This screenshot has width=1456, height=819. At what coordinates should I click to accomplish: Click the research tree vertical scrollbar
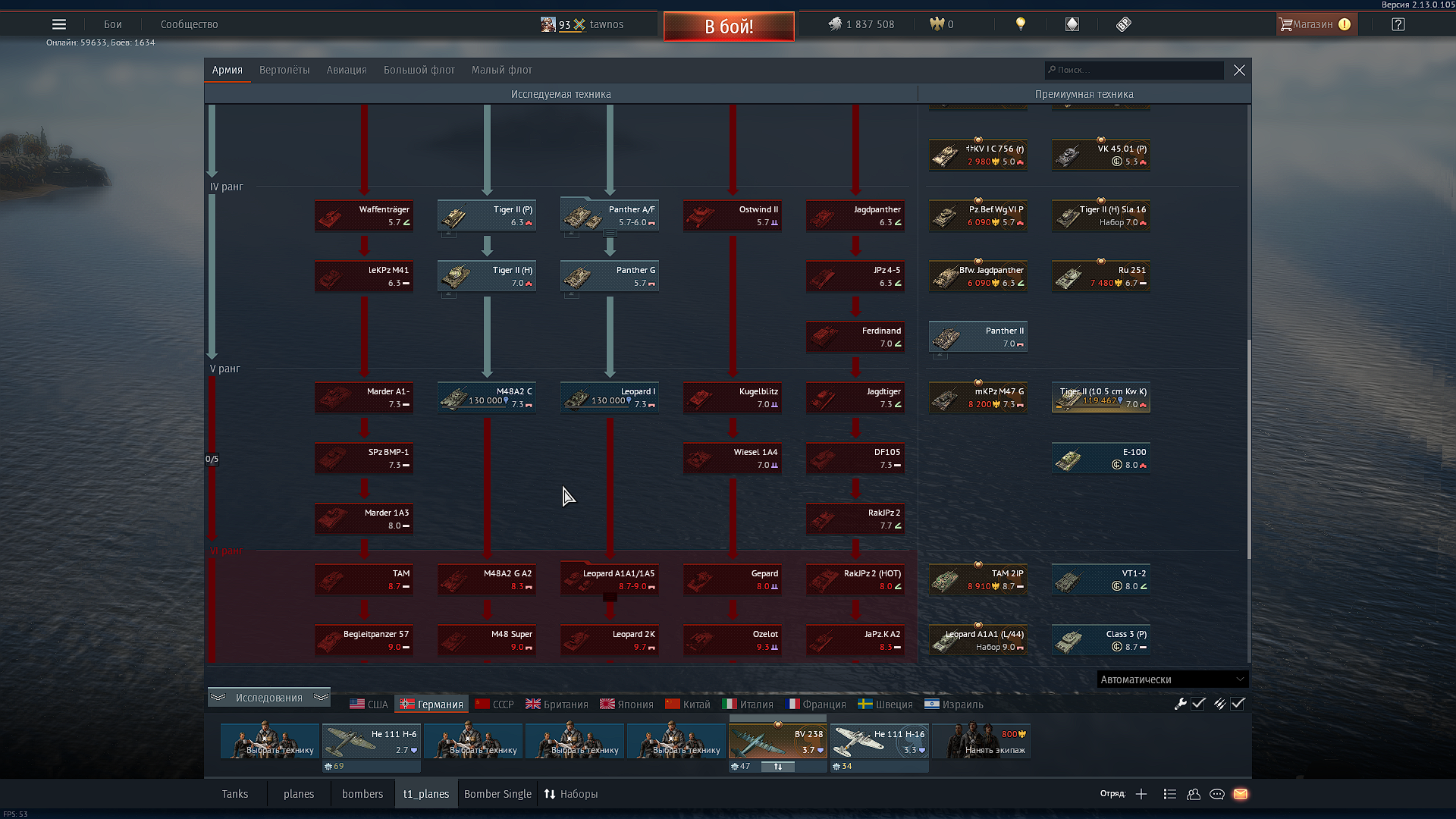click(x=1249, y=447)
